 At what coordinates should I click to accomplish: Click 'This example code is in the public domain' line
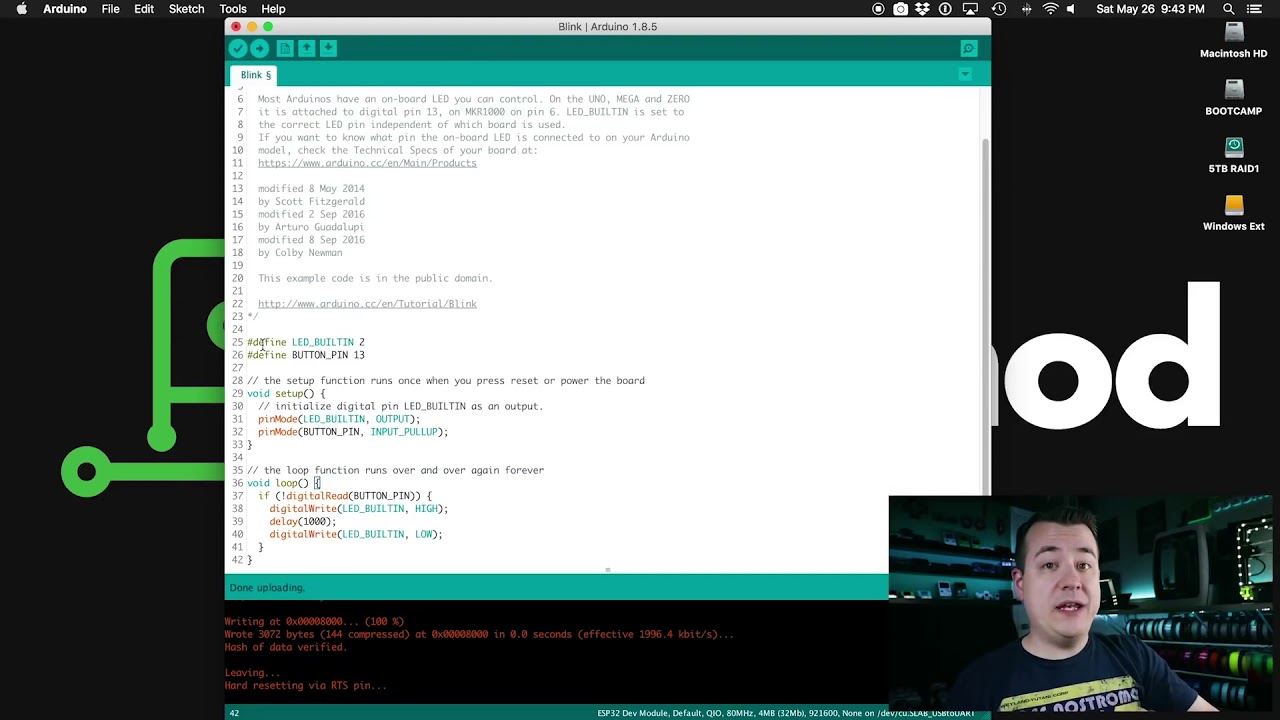point(375,278)
